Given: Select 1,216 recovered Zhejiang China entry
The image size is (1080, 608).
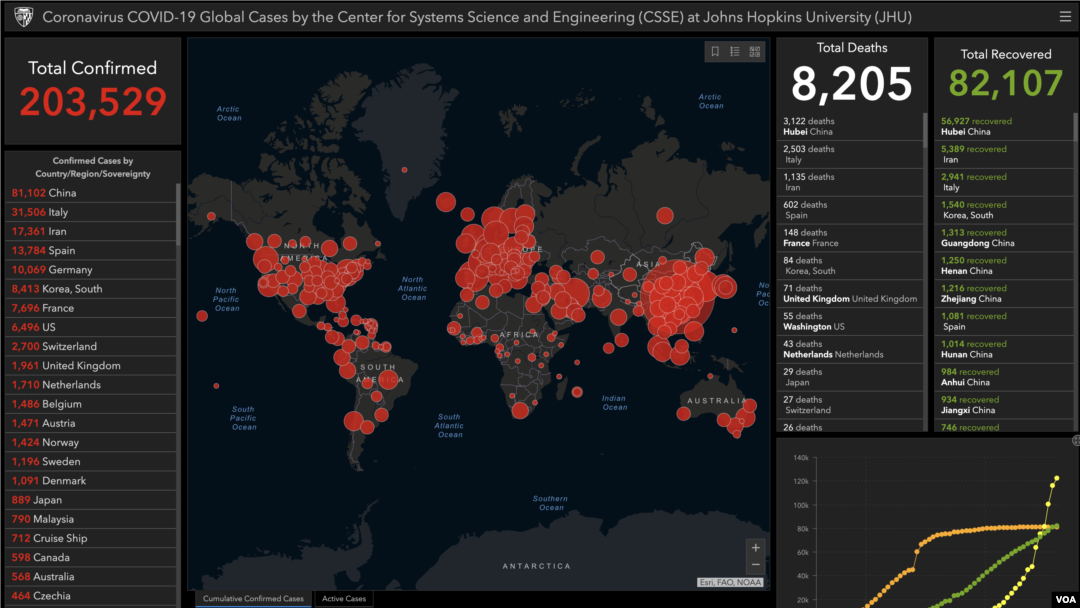Looking at the screenshot, I should pos(1004,294).
